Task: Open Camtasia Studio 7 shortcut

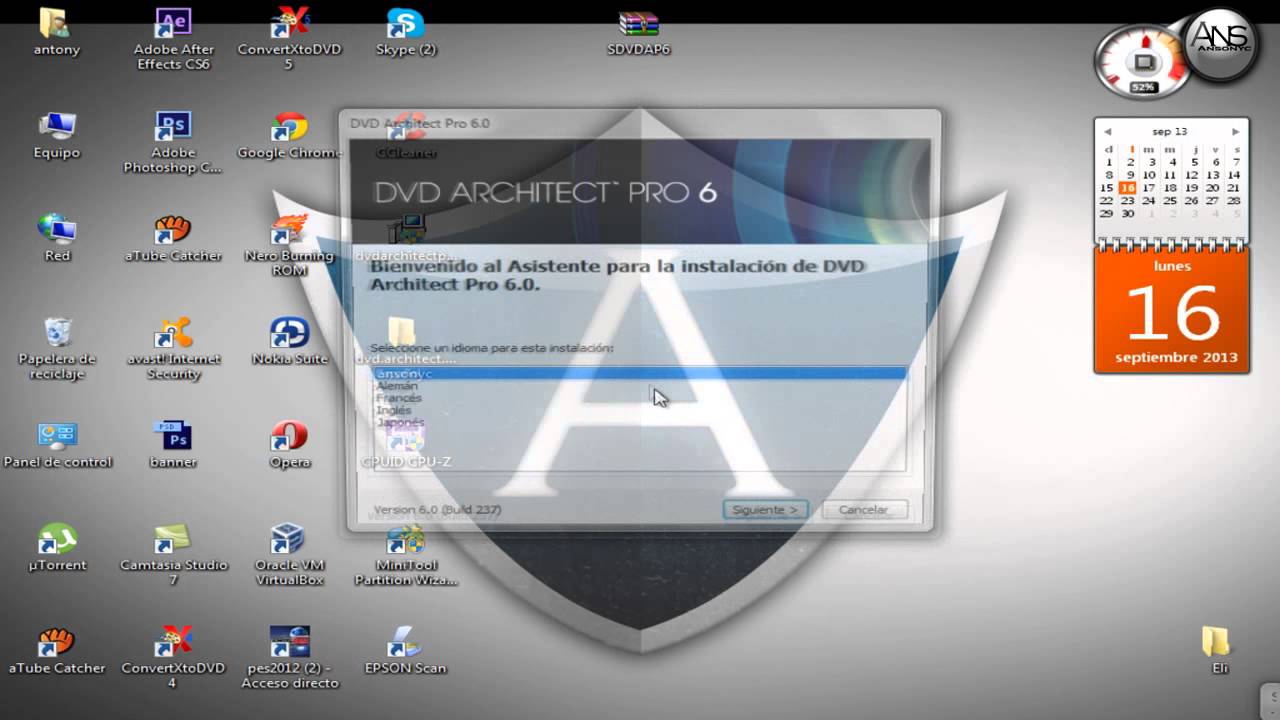Action: (173, 554)
